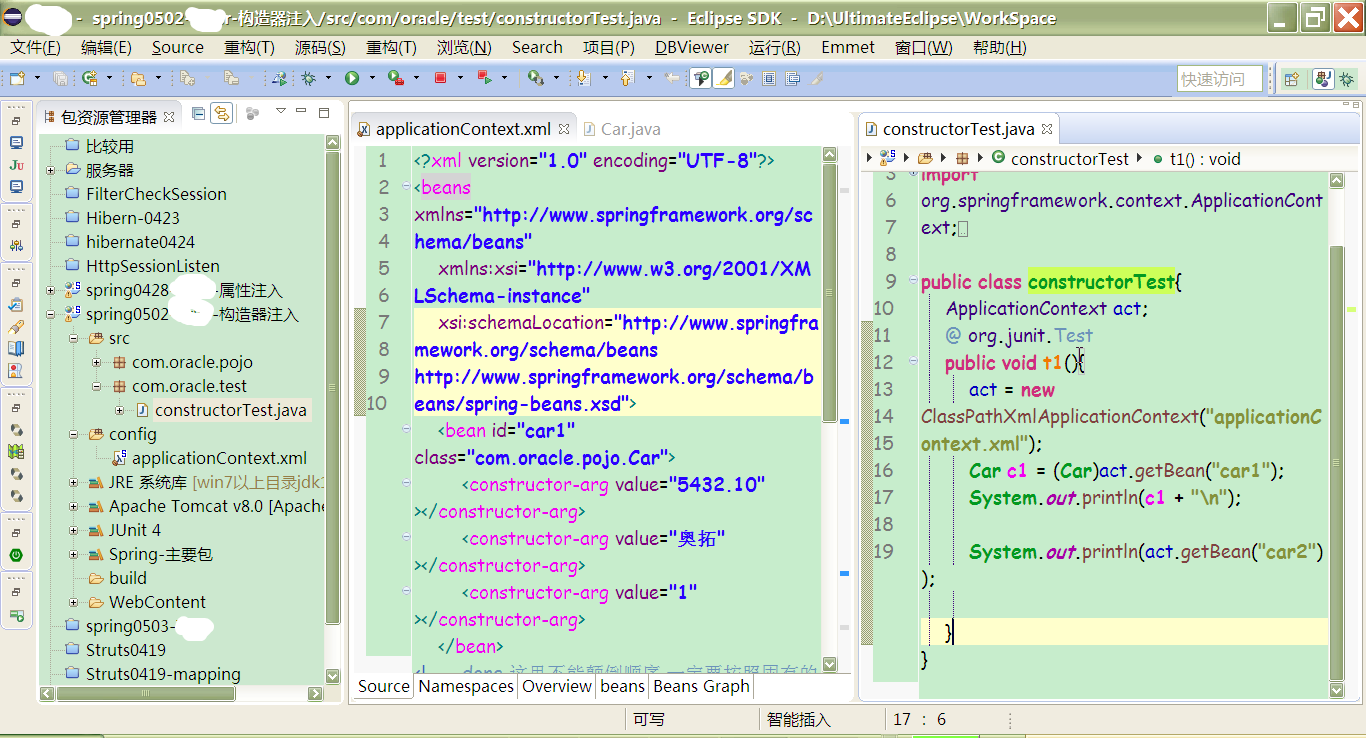This screenshot has height=738, width=1366.
Task: Click Collapse All in Package Explorer
Action: pyautogui.click(x=198, y=113)
